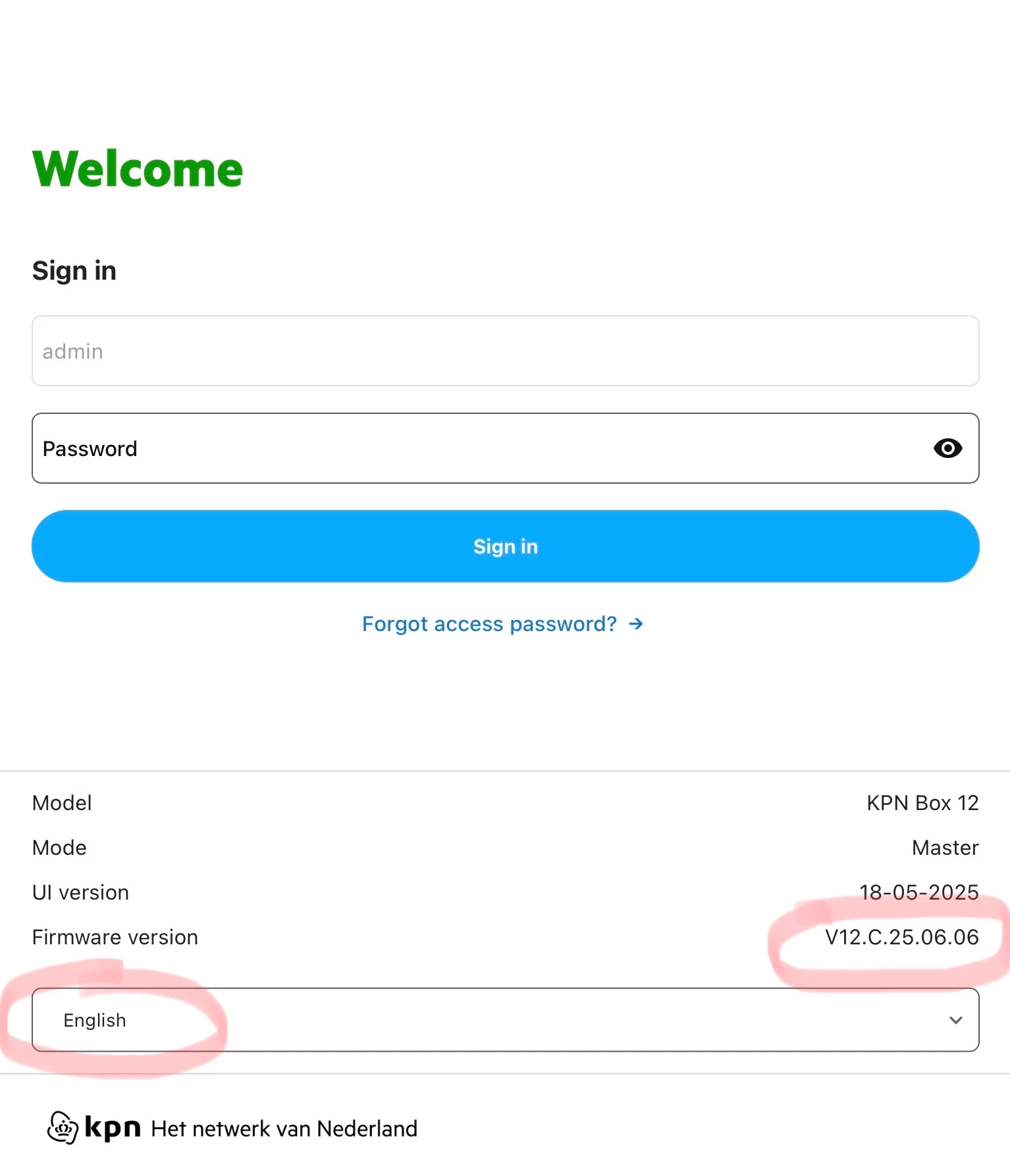Click the arrow icon beside Forgot access password
The width and height of the screenshot is (1010, 1176).
(635, 624)
